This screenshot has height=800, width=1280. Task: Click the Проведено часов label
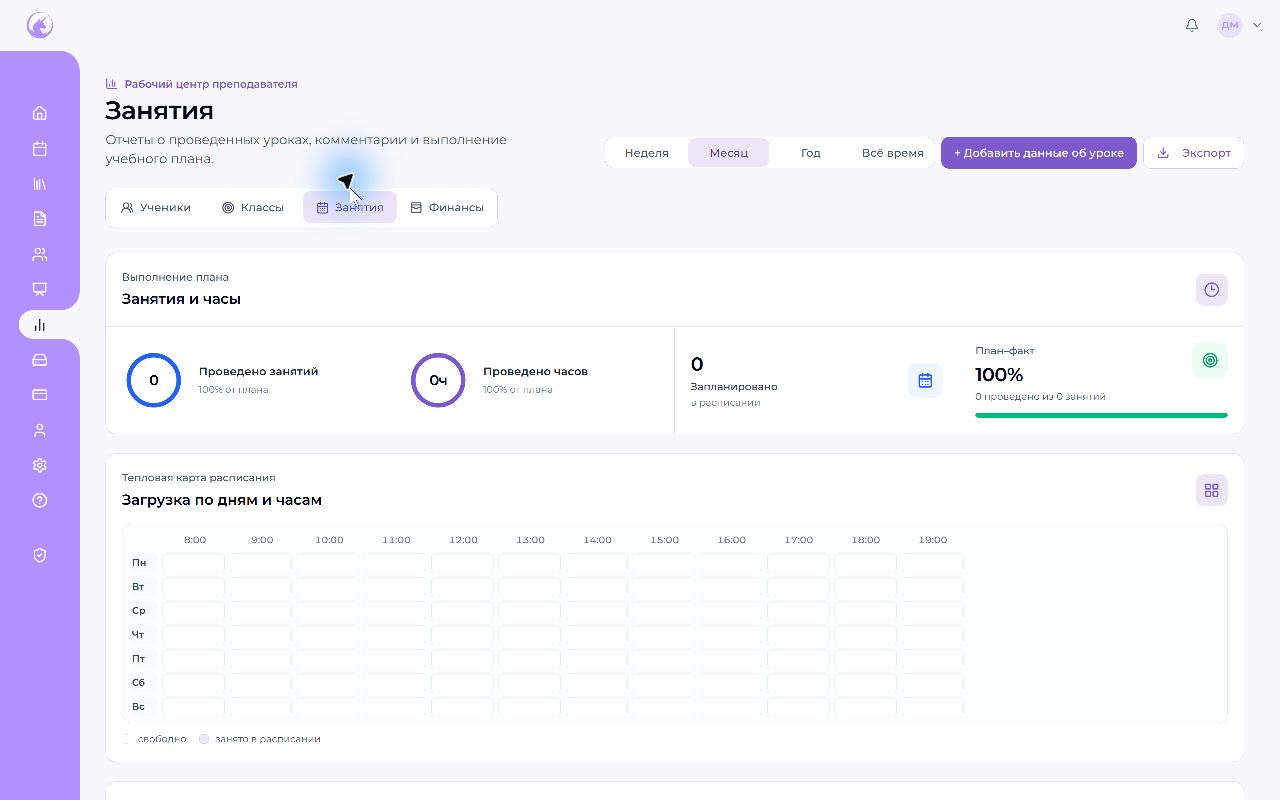(x=535, y=371)
